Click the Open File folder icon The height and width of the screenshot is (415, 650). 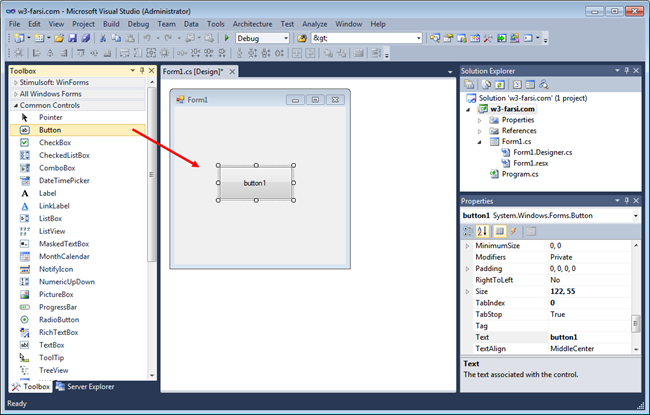pyautogui.click(x=59, y=38)
